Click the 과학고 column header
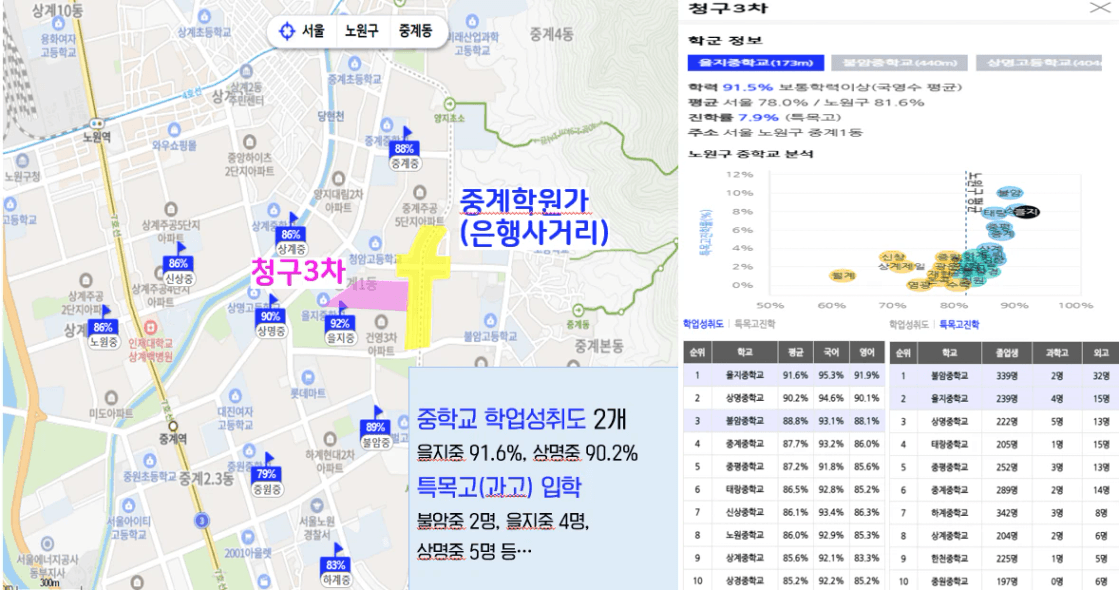The width and height of the screenshot is (1119, 590). point(1057,352)
